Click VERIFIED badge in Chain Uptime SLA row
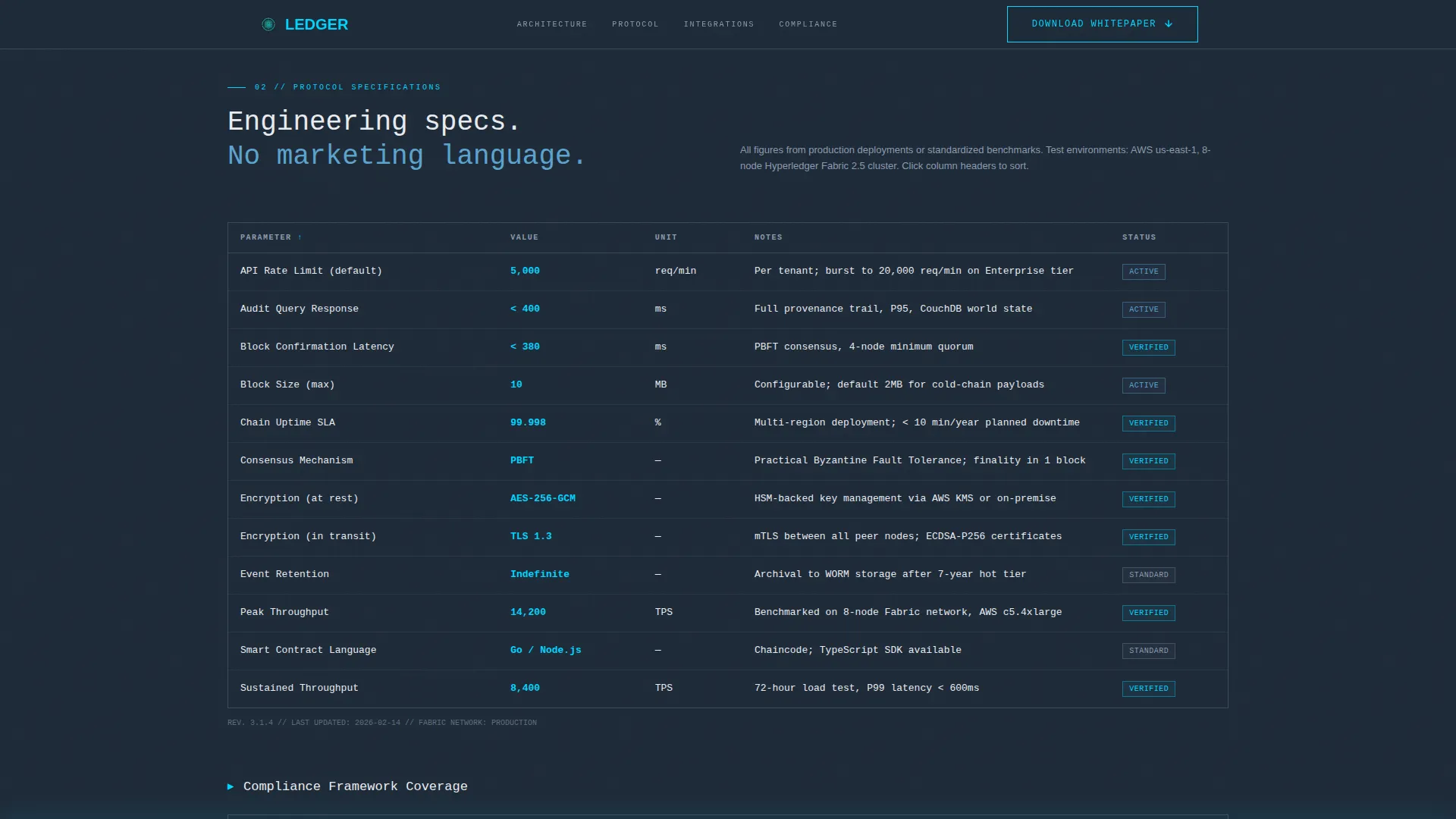This screenshot has width=1456, height=819. point(1148,423)
